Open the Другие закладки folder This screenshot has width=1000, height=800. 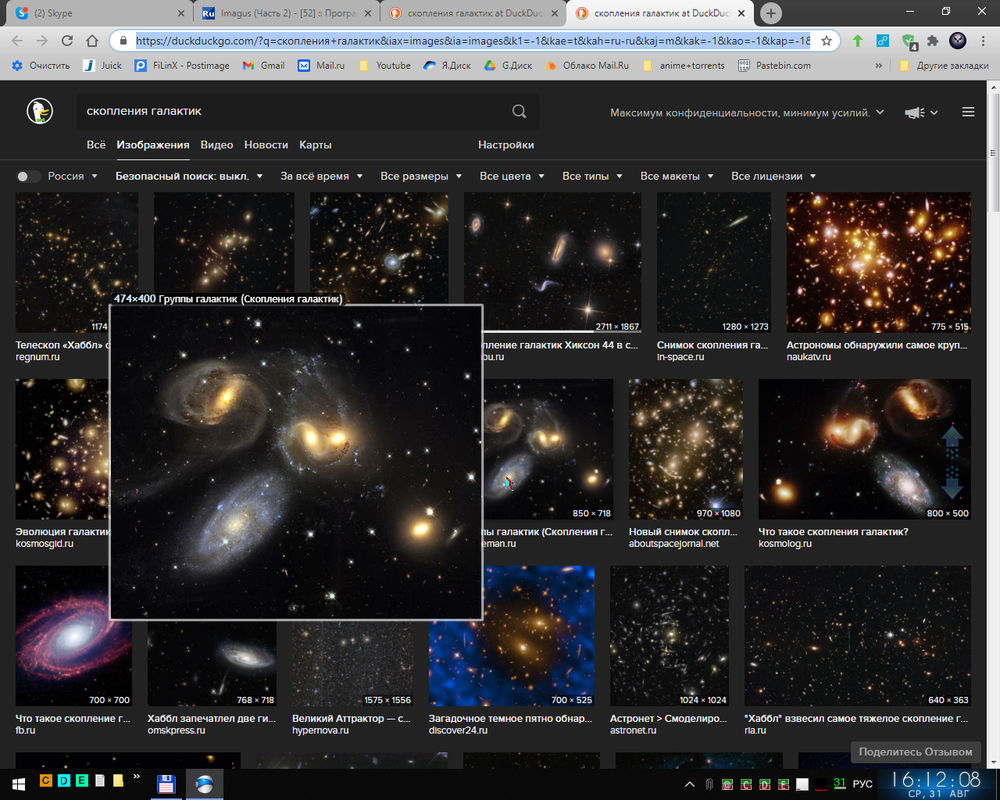(943, 66)
